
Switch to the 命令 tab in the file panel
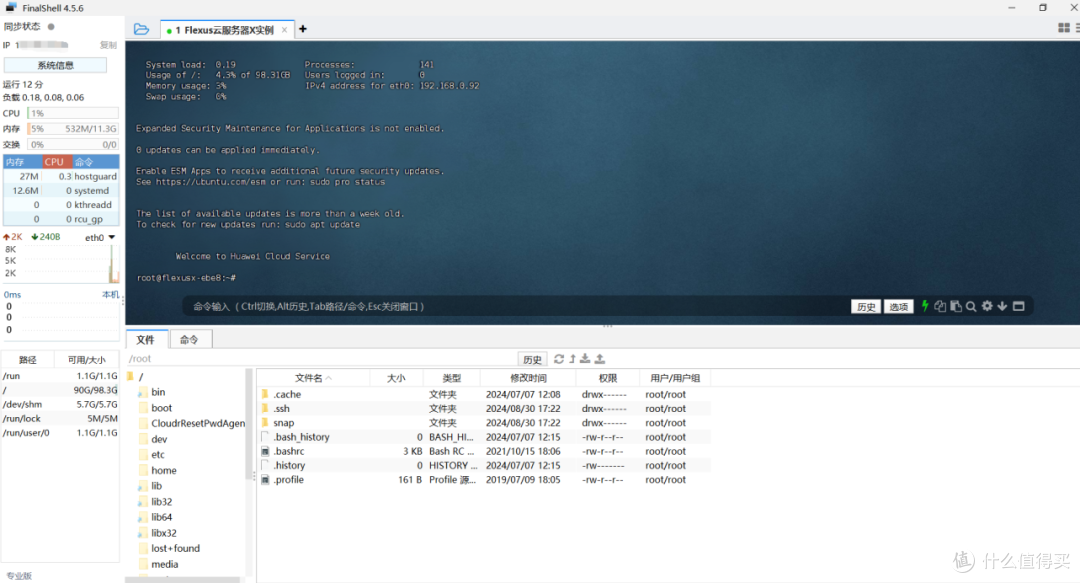pyautogui.click(x=189, y=339)
